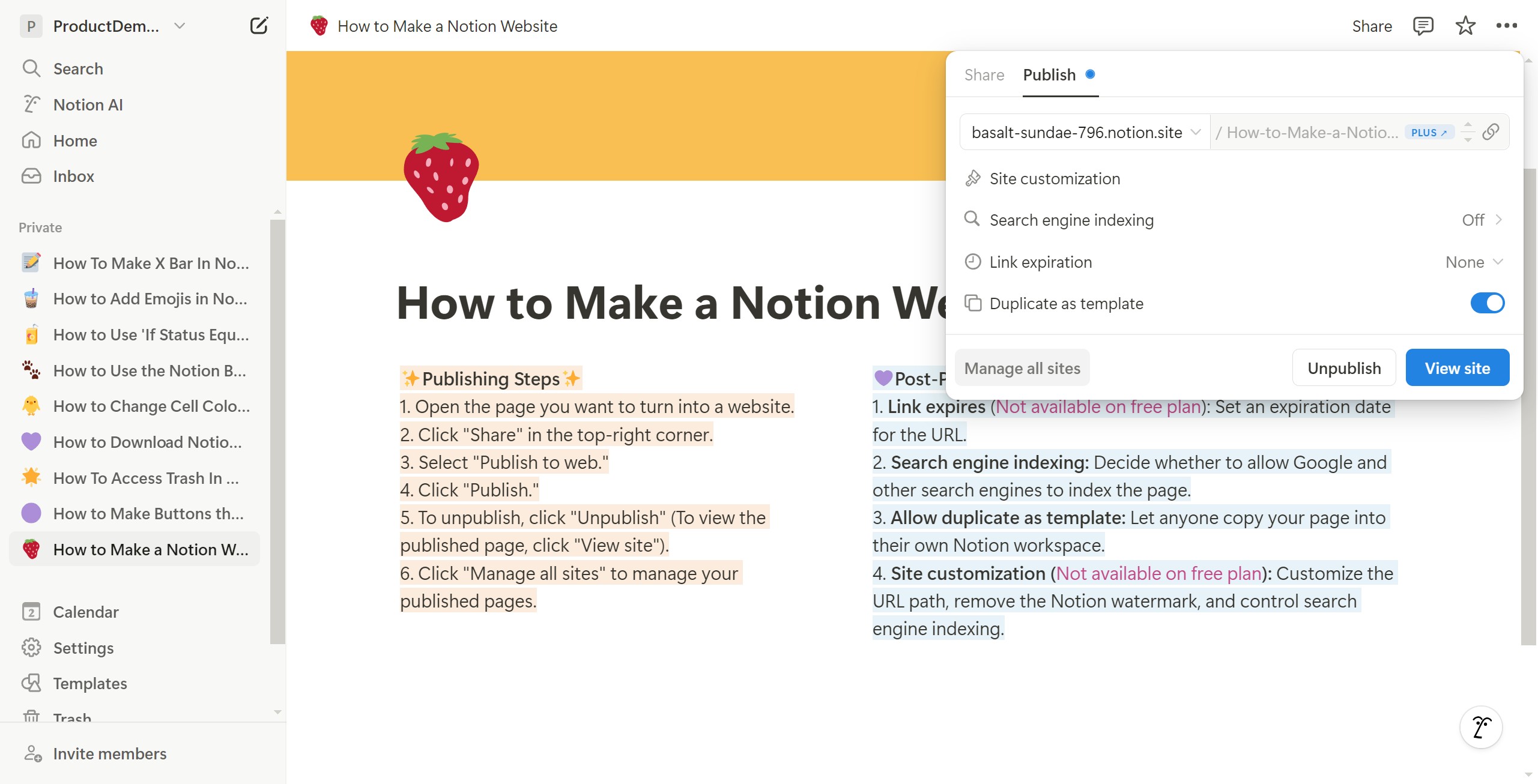Click Share in the top bar
Image resolution: width=1538 pixels, height=784 pixels.
[x=1372, y=26]
